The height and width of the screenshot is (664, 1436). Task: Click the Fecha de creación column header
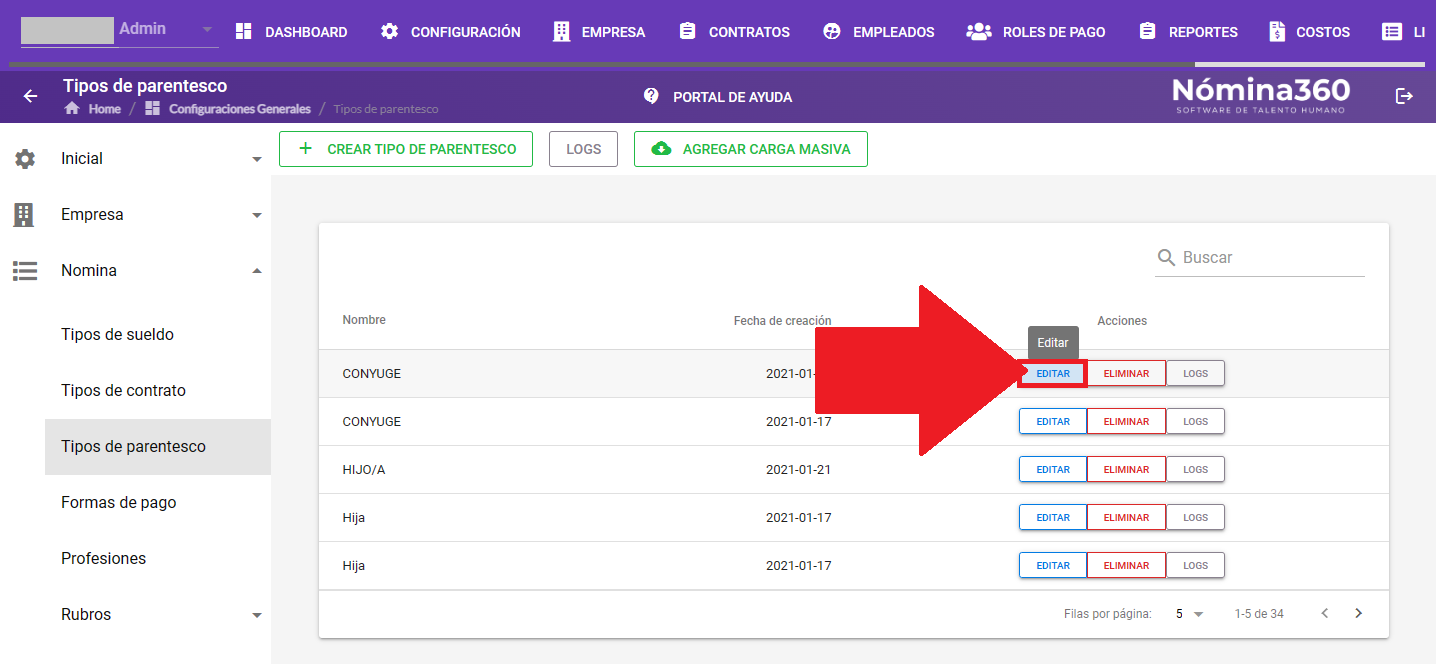783,321
